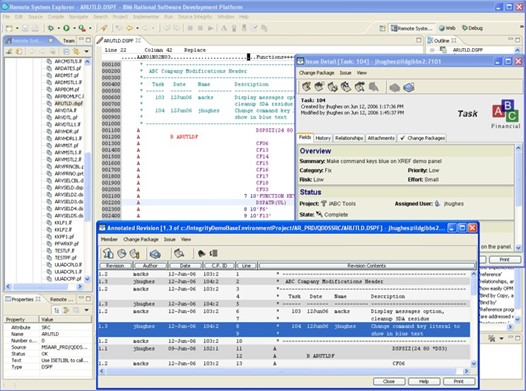Image resolution: width=526 pixels, height=391 pixels.
Task: Open the Outline view tab
Action: coord(442,41)
